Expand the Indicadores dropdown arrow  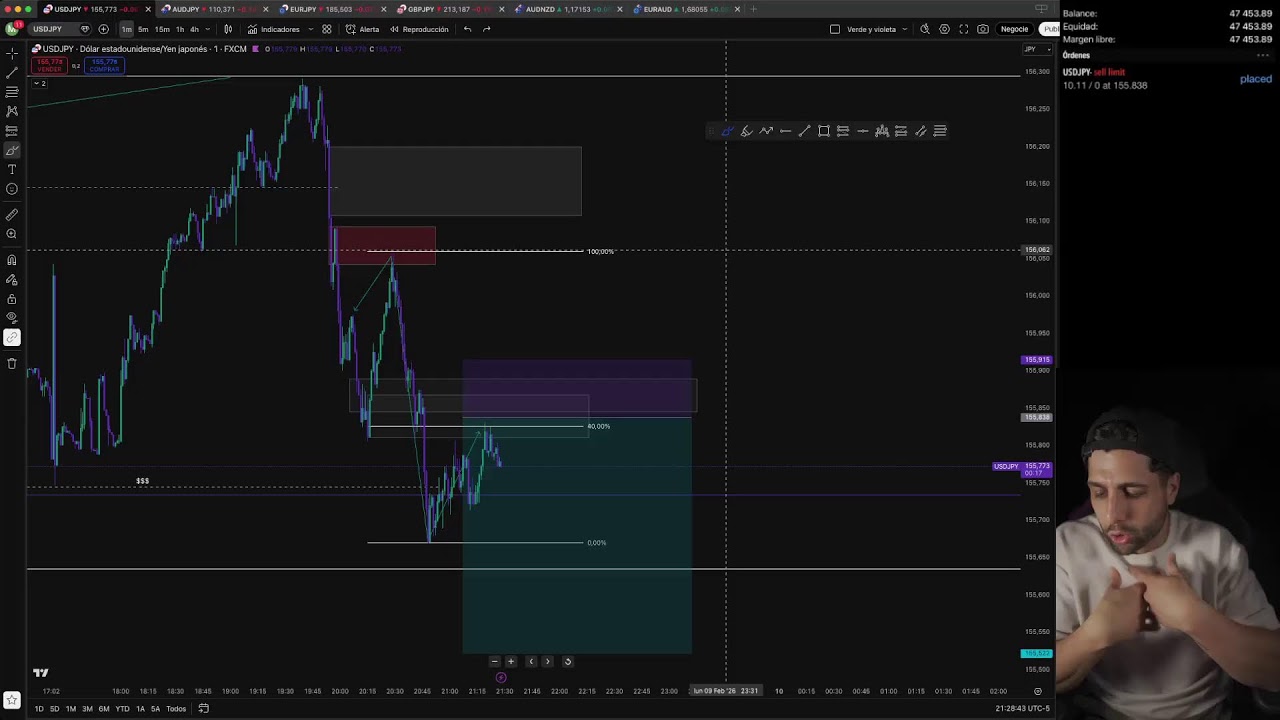point(311,29)
